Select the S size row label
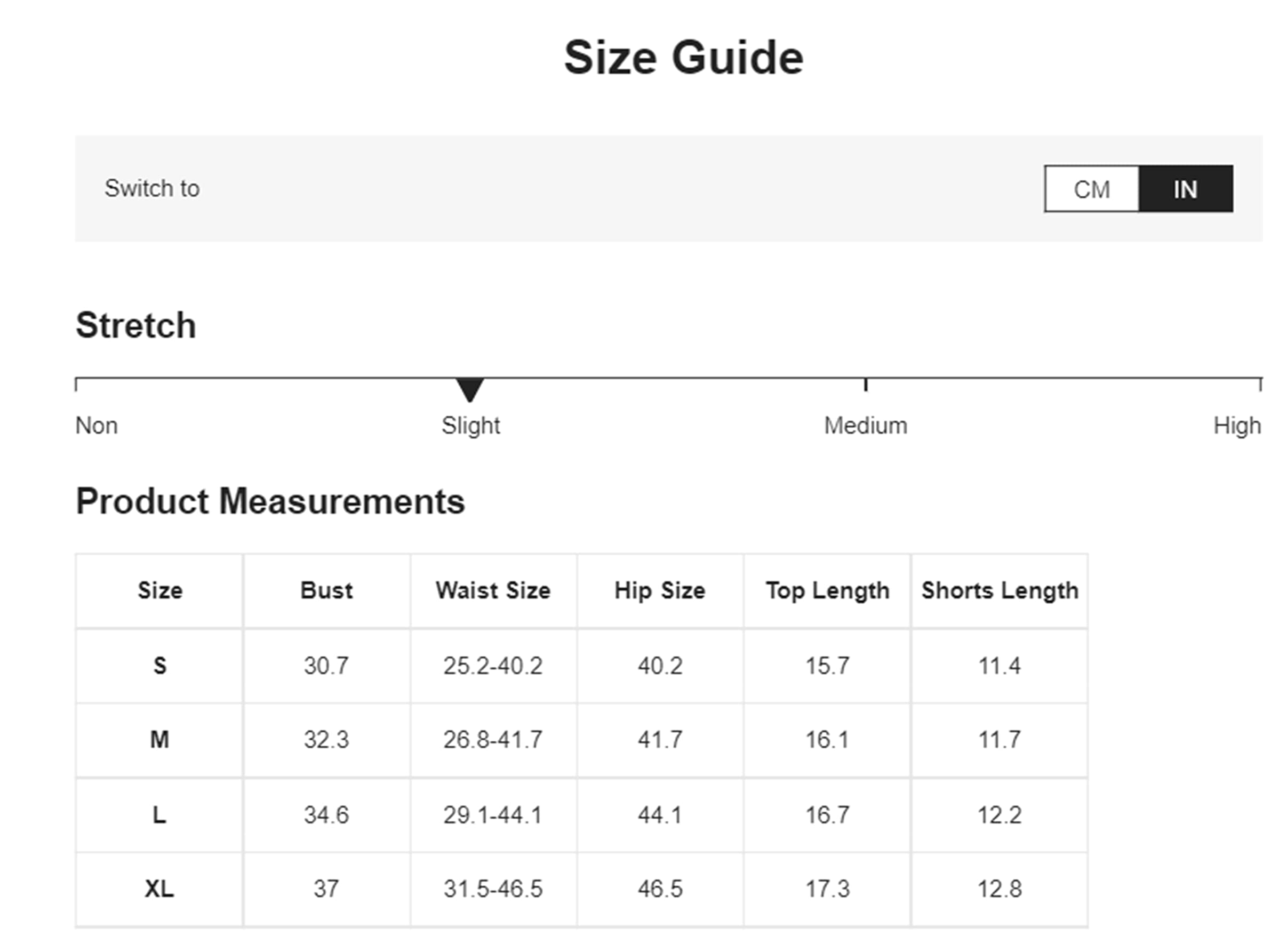 tap(159, 666)
